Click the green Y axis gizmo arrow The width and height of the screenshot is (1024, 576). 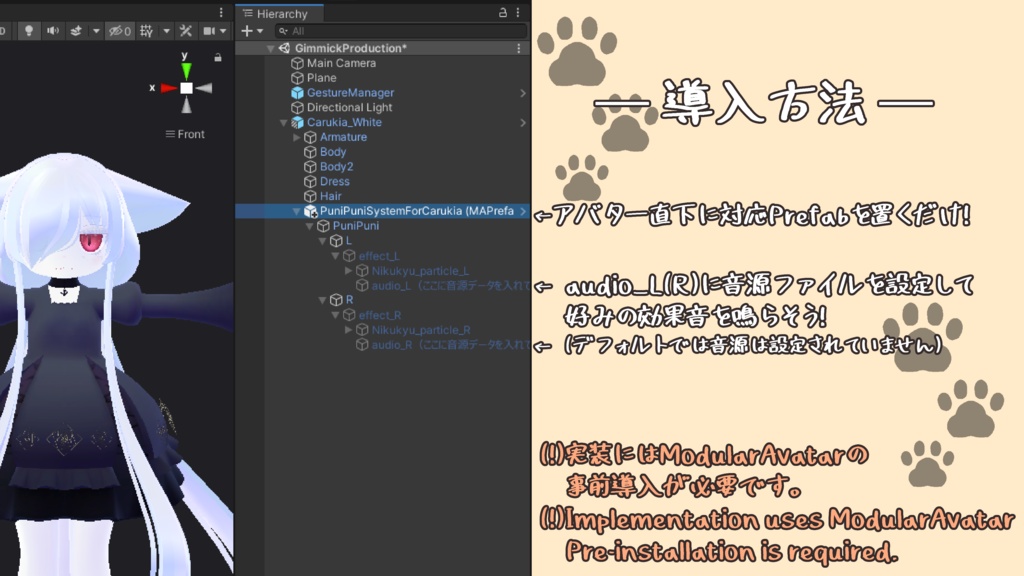click(186, 71)
